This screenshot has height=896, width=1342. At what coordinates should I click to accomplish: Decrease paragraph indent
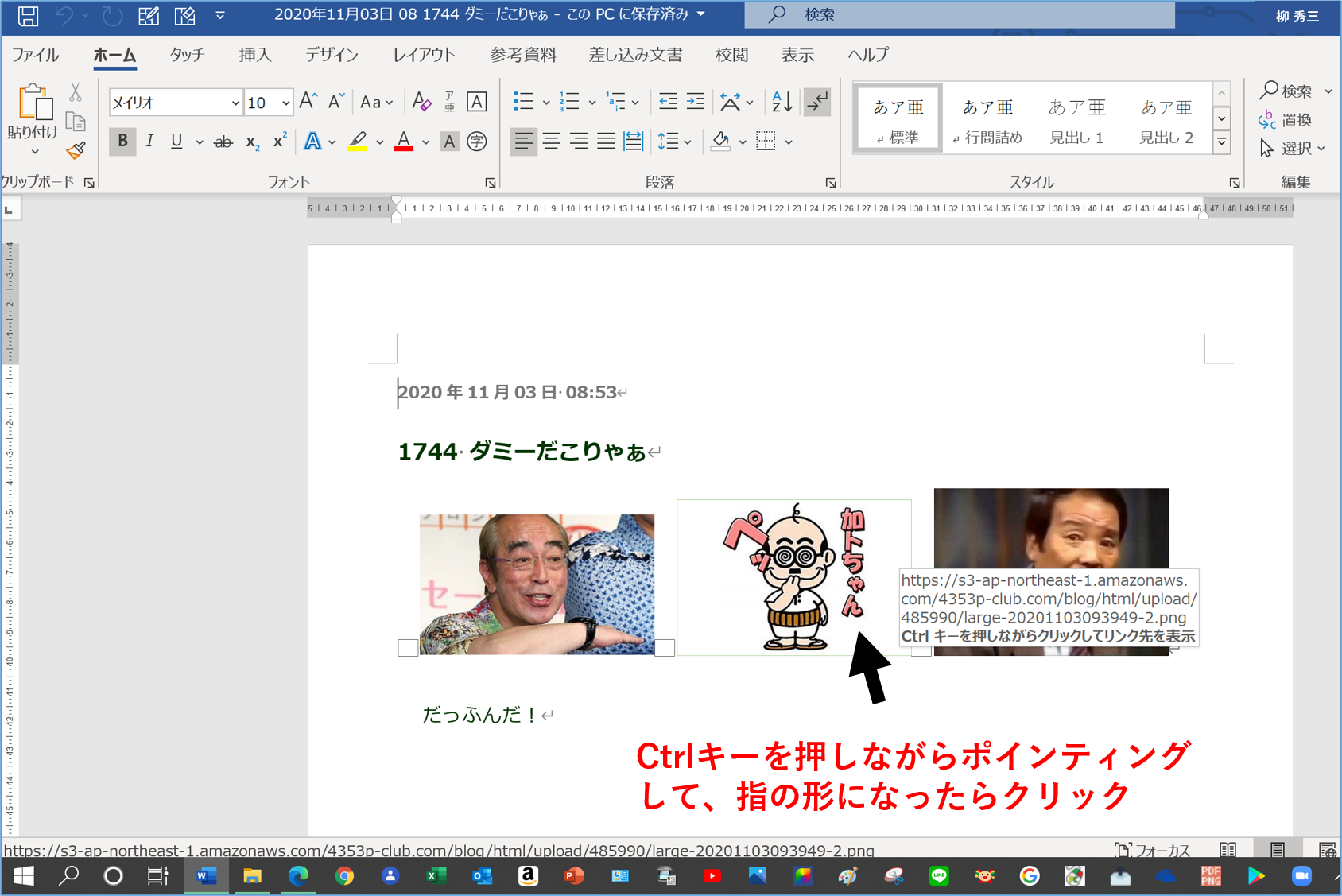coord(668,102)
